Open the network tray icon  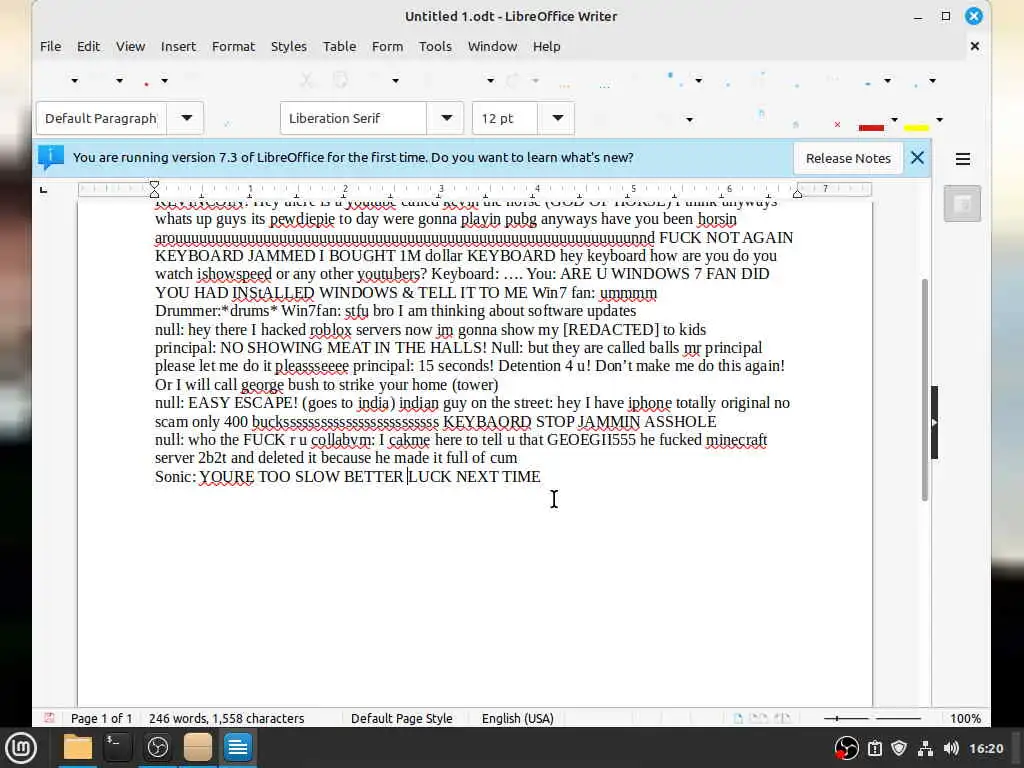click(x=925, y=748)
